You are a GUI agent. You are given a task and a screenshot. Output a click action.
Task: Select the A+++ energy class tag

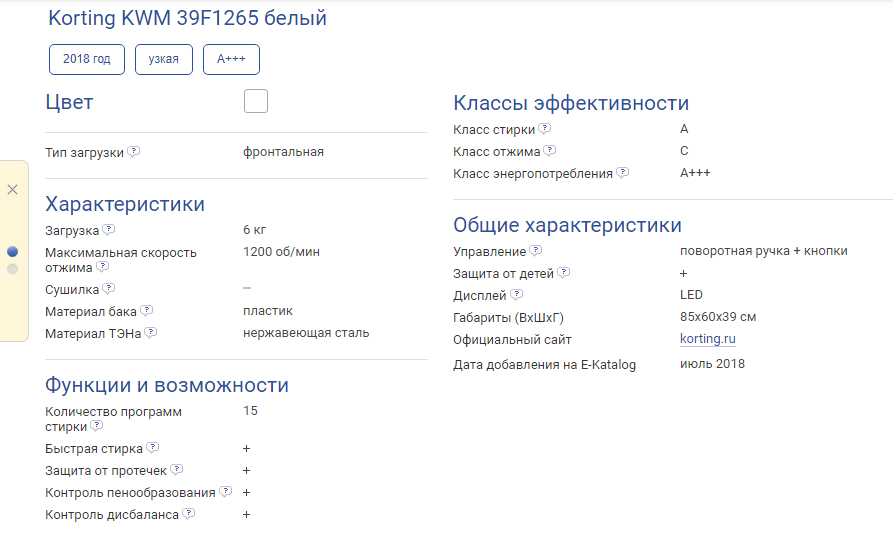(x=231, y=59)
